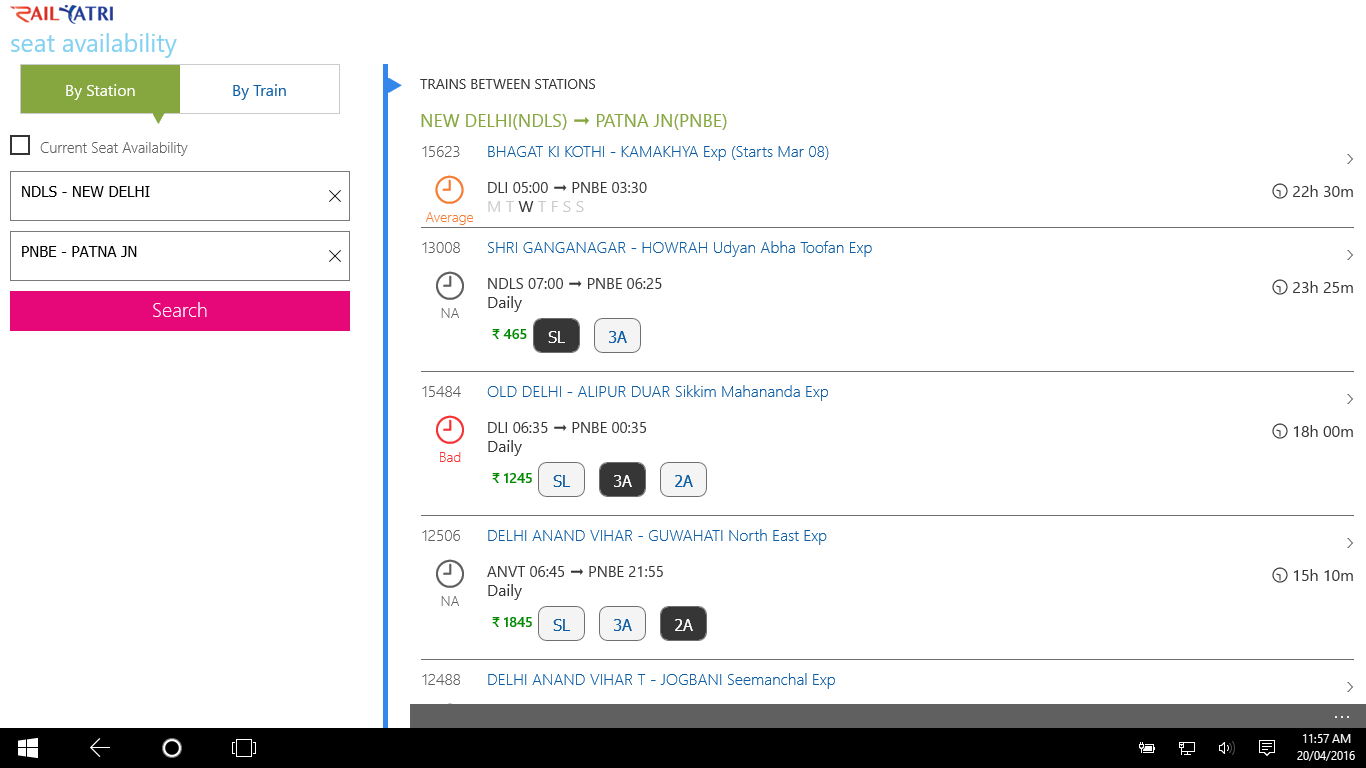
Task: Expand details chevron for train 15484
Action: (1349, 399)
